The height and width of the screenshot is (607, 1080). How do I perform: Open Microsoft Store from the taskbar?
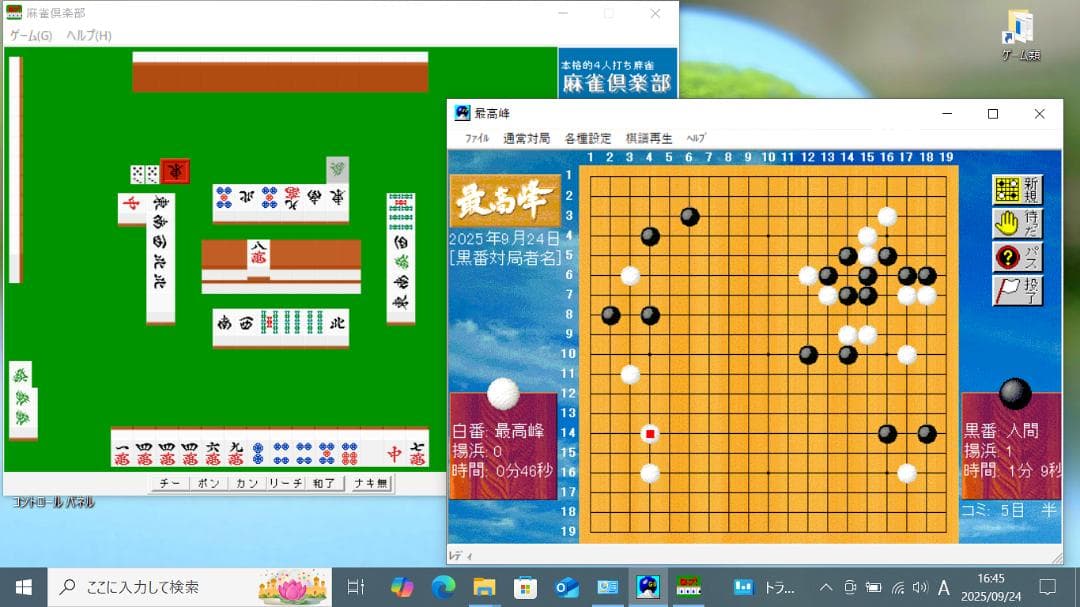coord(525,587)
